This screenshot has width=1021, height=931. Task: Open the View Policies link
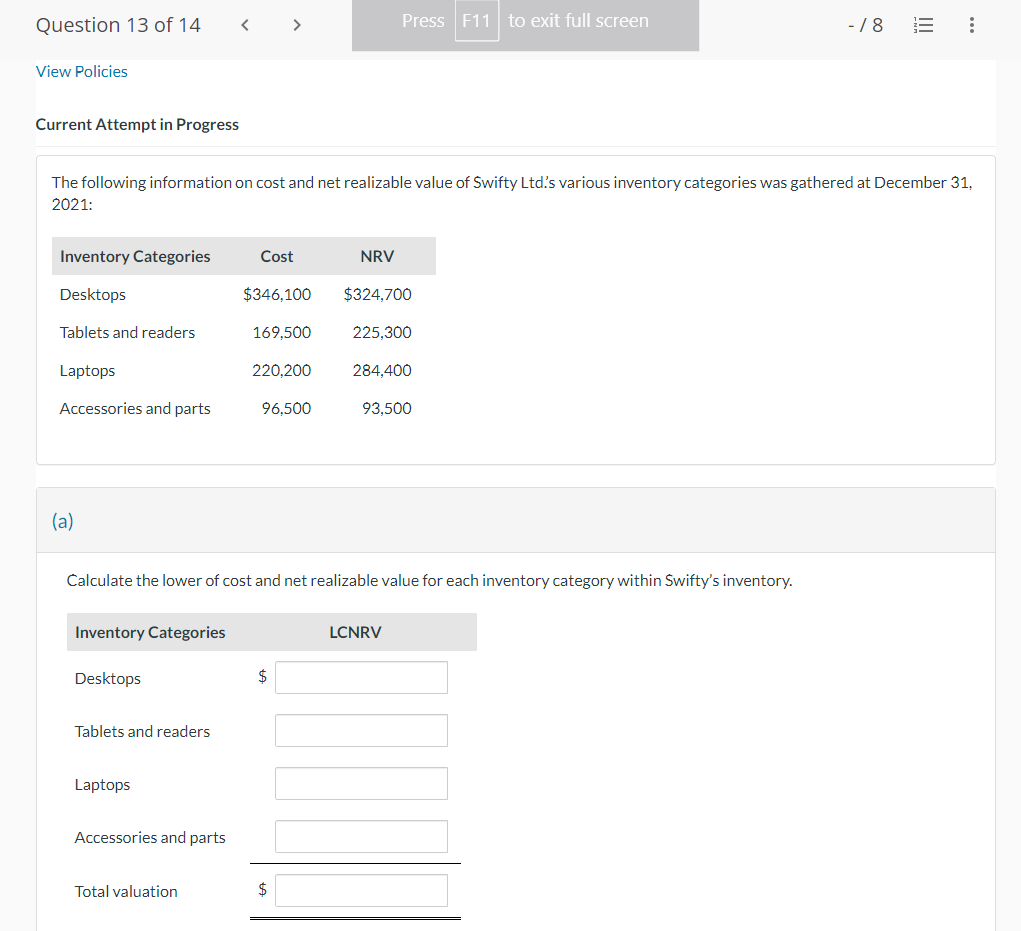[x=81, y=72]
